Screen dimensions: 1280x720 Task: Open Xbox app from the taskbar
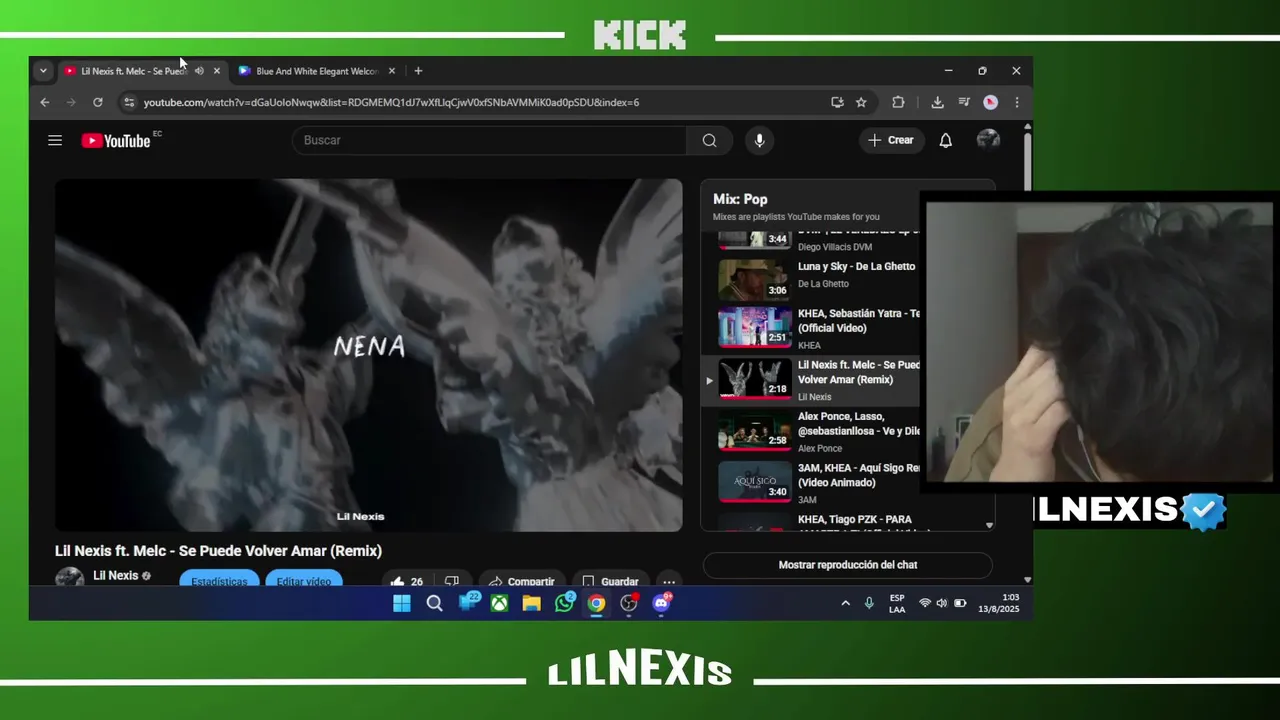tap(499, 603)
